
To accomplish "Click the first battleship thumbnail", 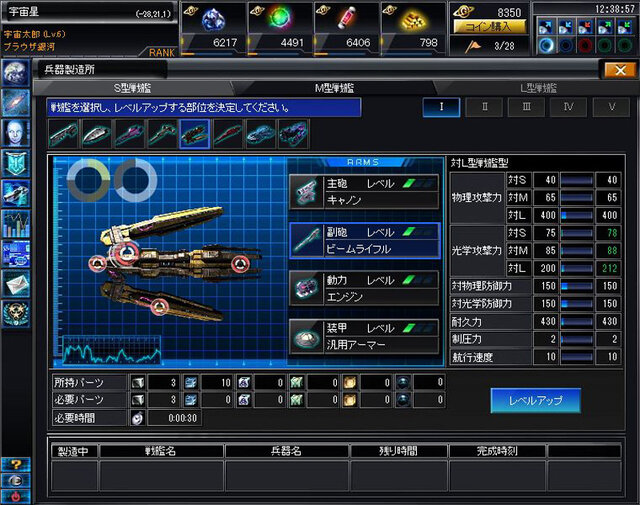I will 63,134.
